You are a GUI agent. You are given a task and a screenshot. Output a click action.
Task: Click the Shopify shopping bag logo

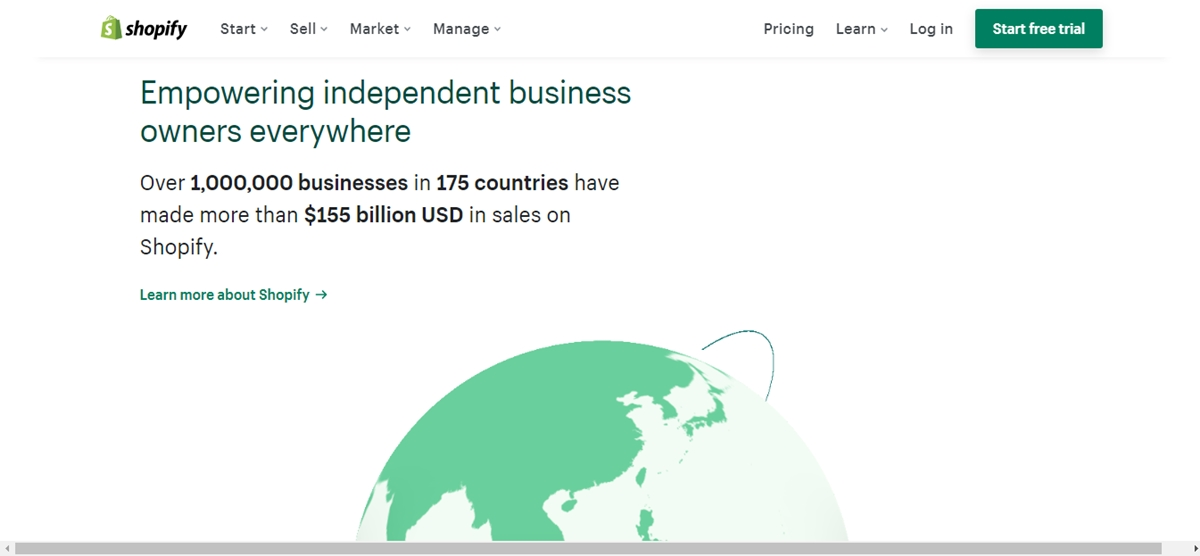click(x=110, y=28)
